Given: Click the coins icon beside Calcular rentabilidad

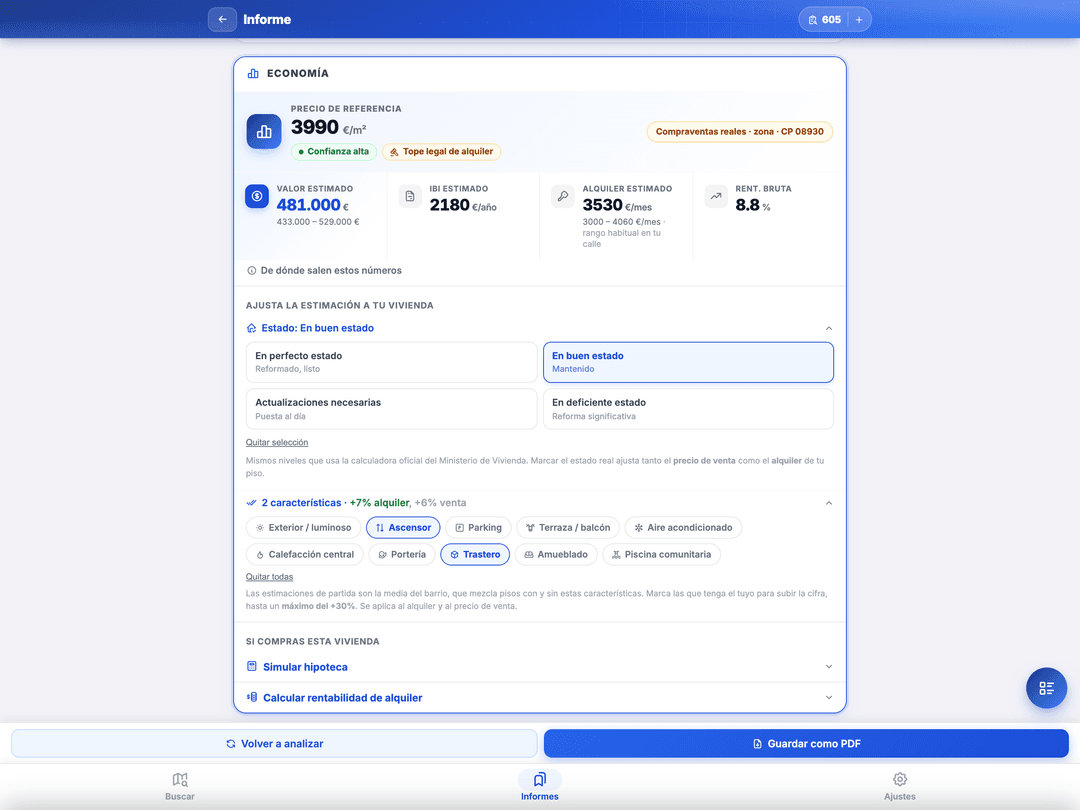Looking at the screenshot, I should tap(251, 697).
